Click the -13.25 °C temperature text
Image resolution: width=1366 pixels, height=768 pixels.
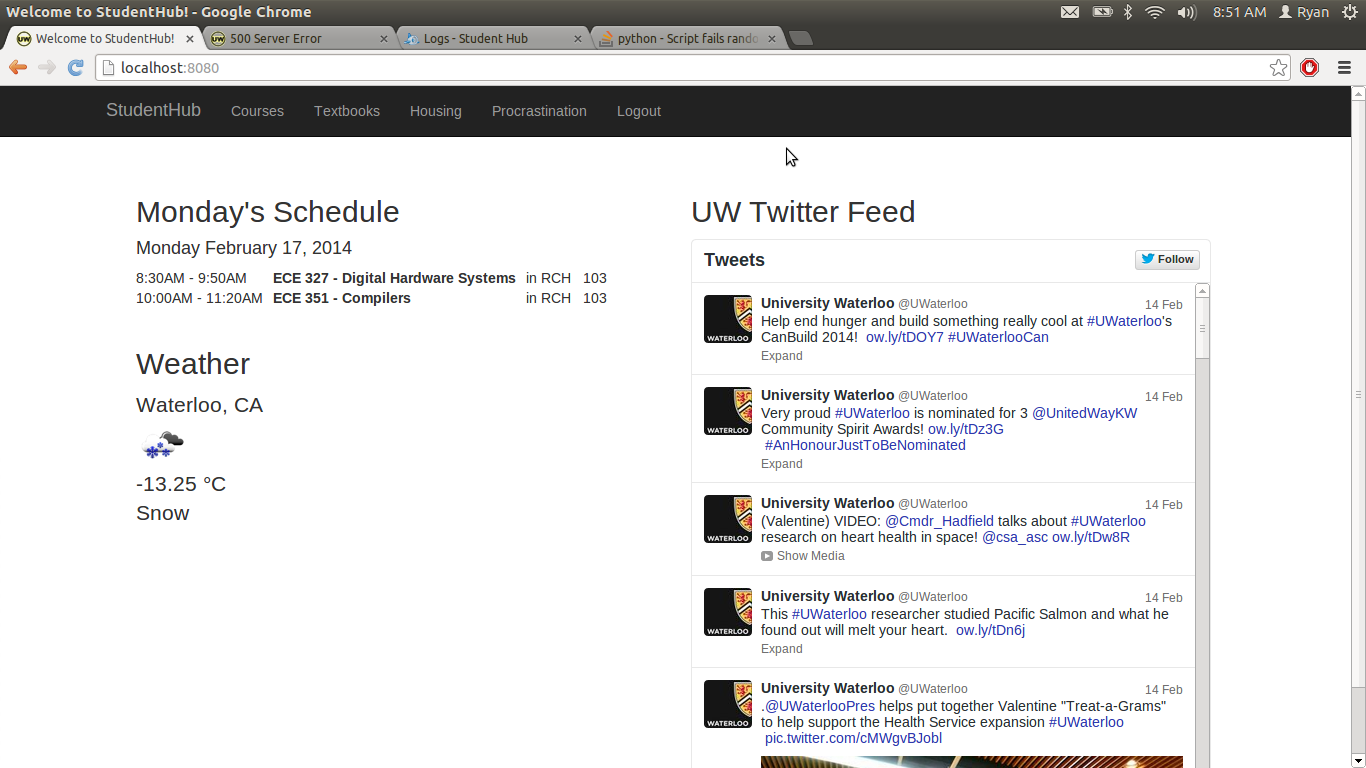[x=181, y=484]
